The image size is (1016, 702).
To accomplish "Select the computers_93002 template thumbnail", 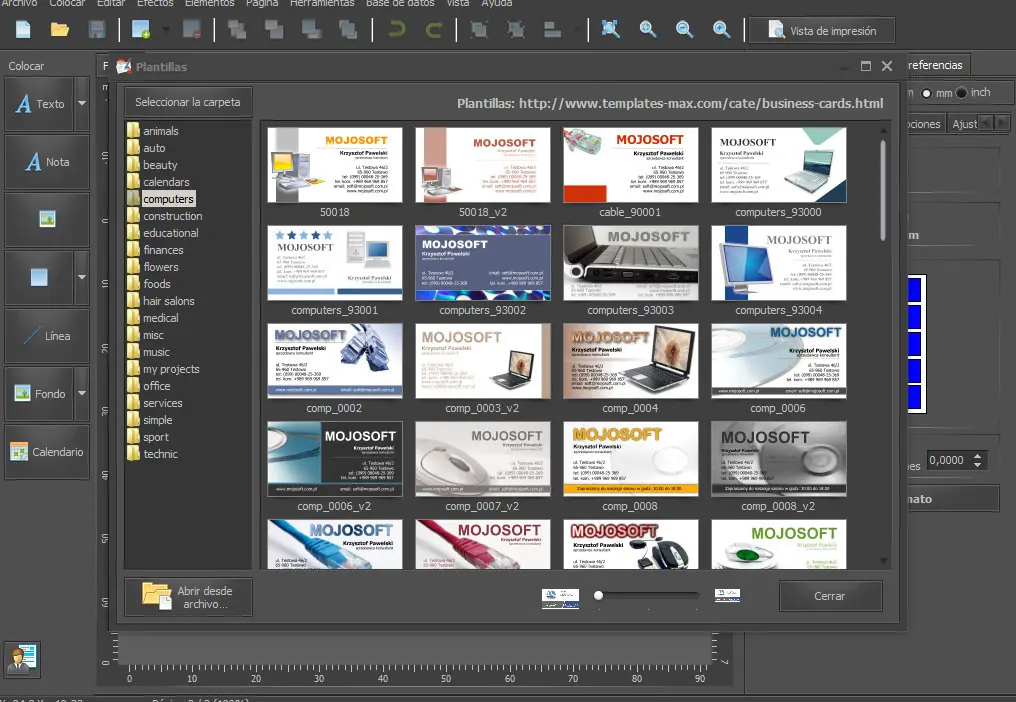I will click(483, 263).
